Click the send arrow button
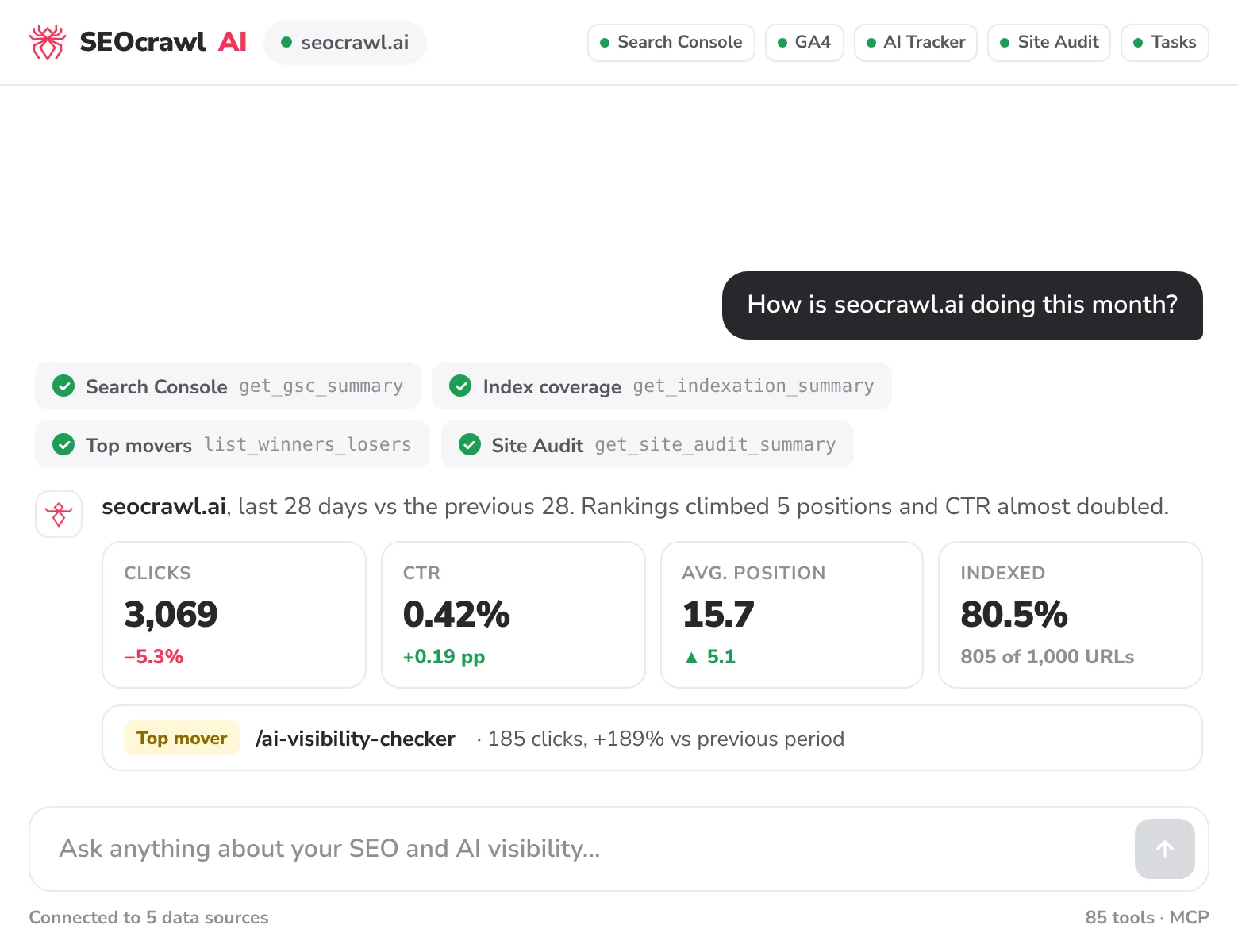This screenshot has width=1238, height=952. (x=1164, y=849)
